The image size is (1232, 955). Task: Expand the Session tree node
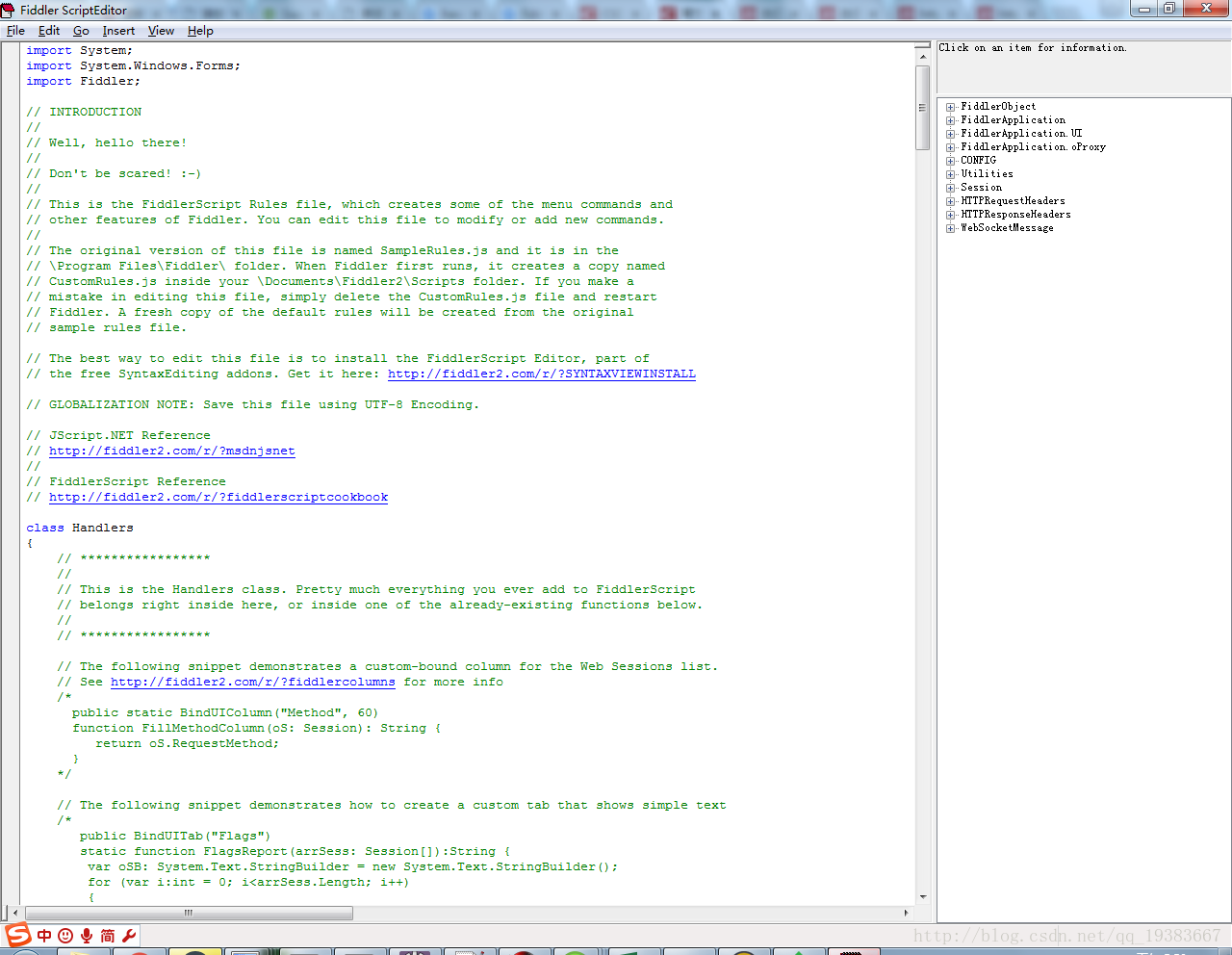(x=950, y=188)
